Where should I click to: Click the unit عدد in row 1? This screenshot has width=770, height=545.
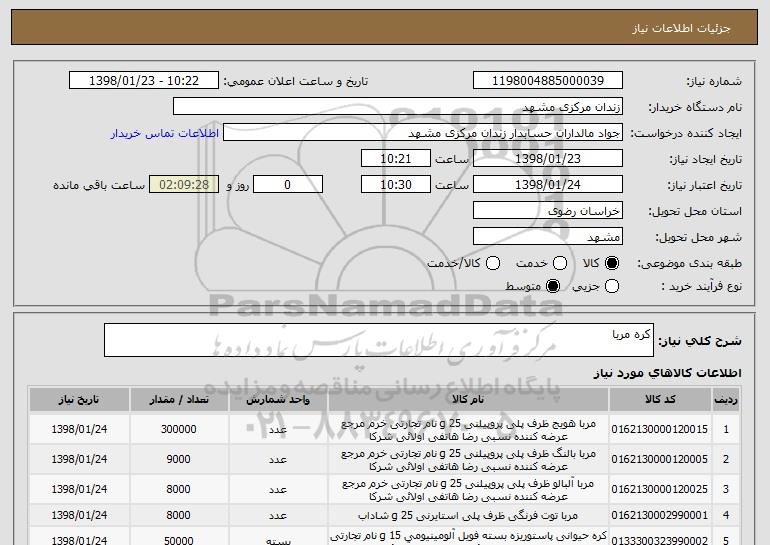tap(278, 430)
